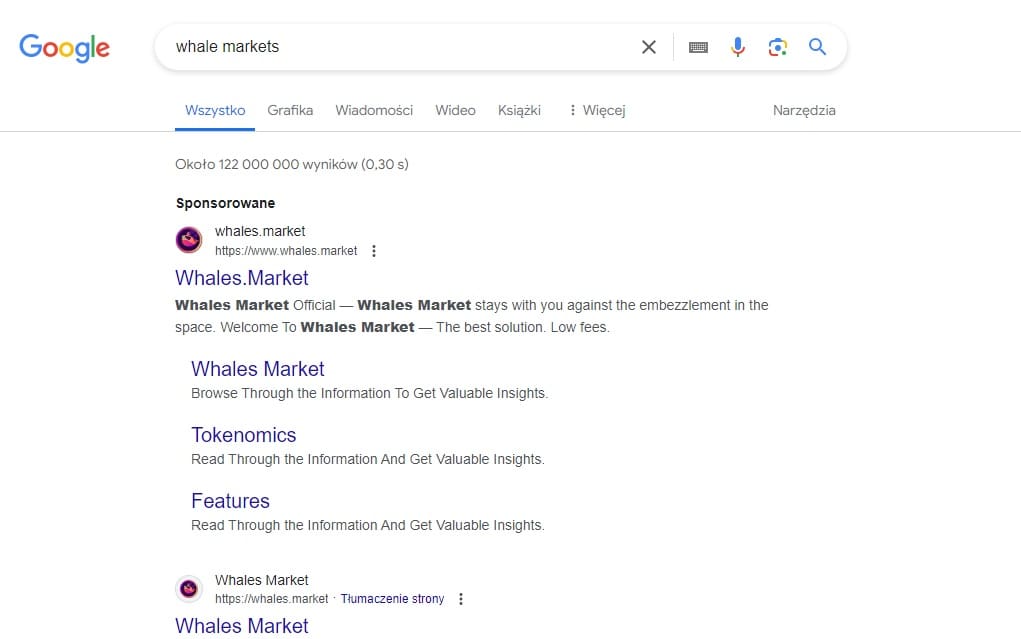Click the sponsored whales.market favicon
Image resolution: width=1021 pixels, height=639 pixels.
coord(189,240)
